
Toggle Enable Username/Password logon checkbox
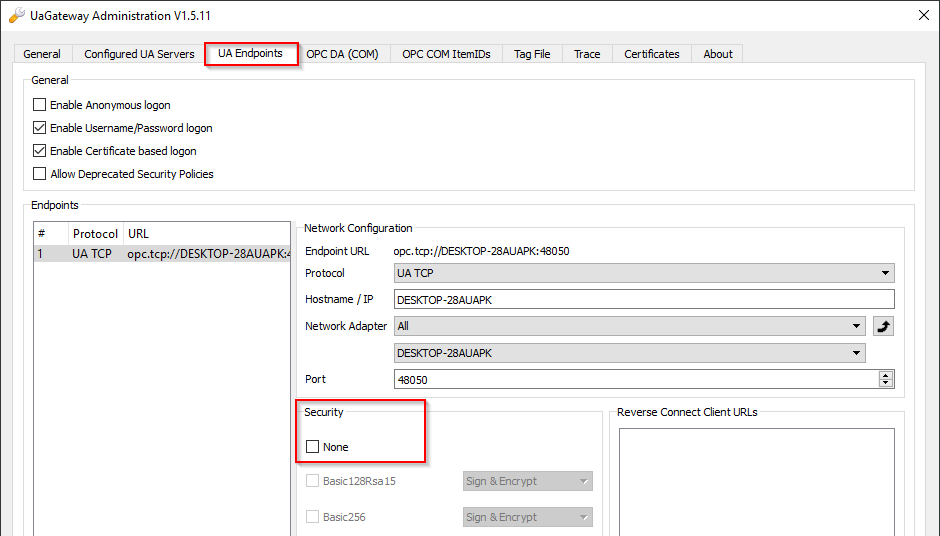pos(40,128)
